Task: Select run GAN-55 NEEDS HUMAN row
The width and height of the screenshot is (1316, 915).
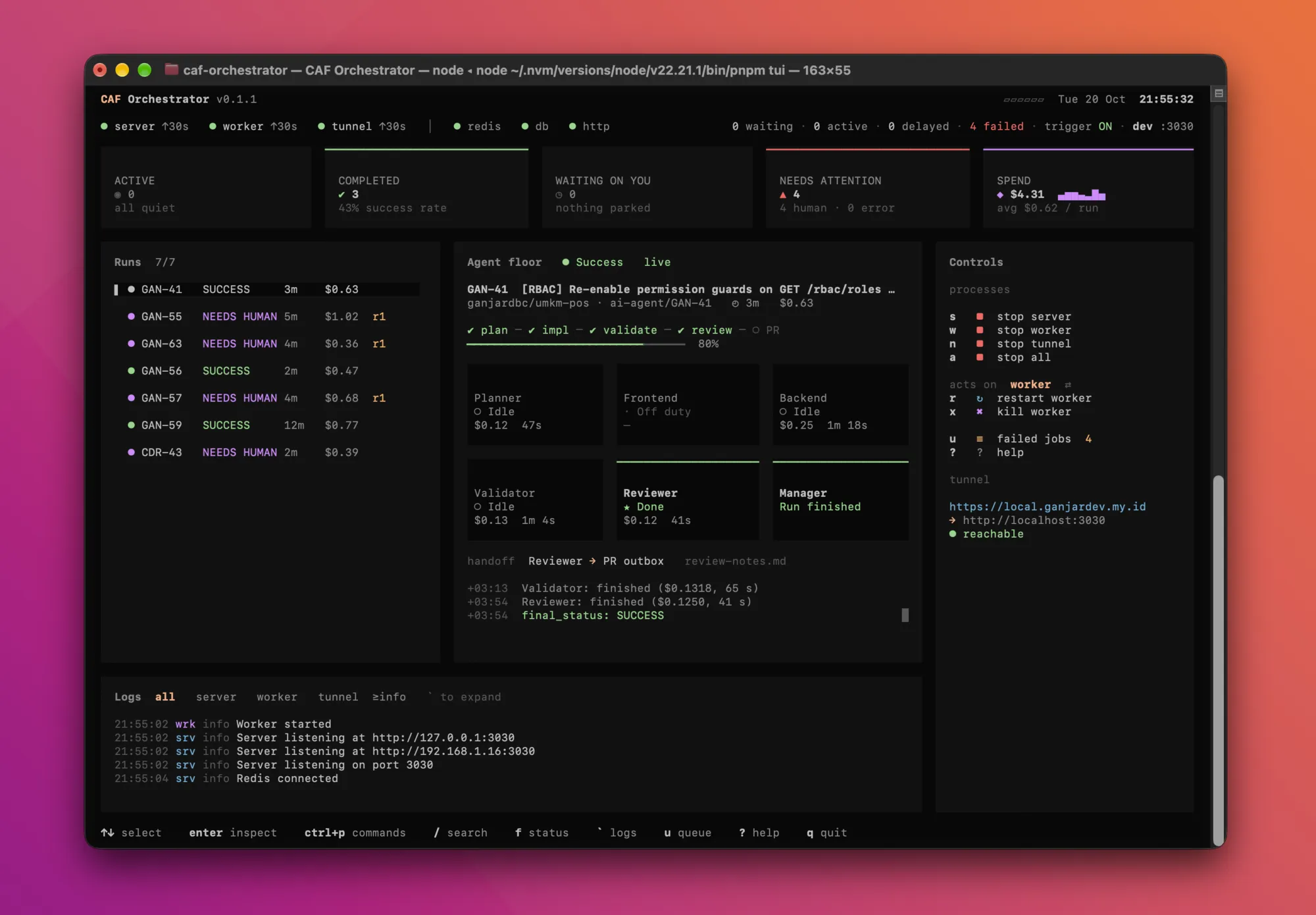Action: [266, 317]
